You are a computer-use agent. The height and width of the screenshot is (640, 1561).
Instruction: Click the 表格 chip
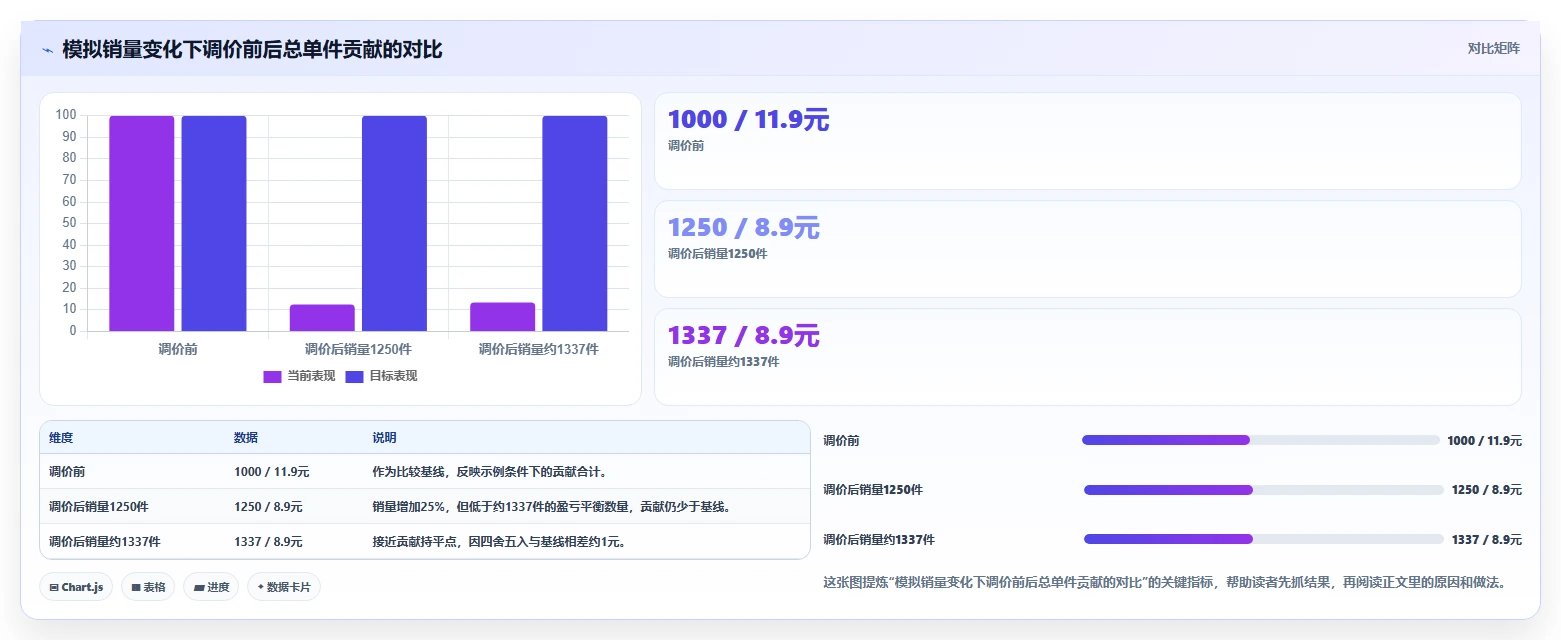(x=149, y=587)
